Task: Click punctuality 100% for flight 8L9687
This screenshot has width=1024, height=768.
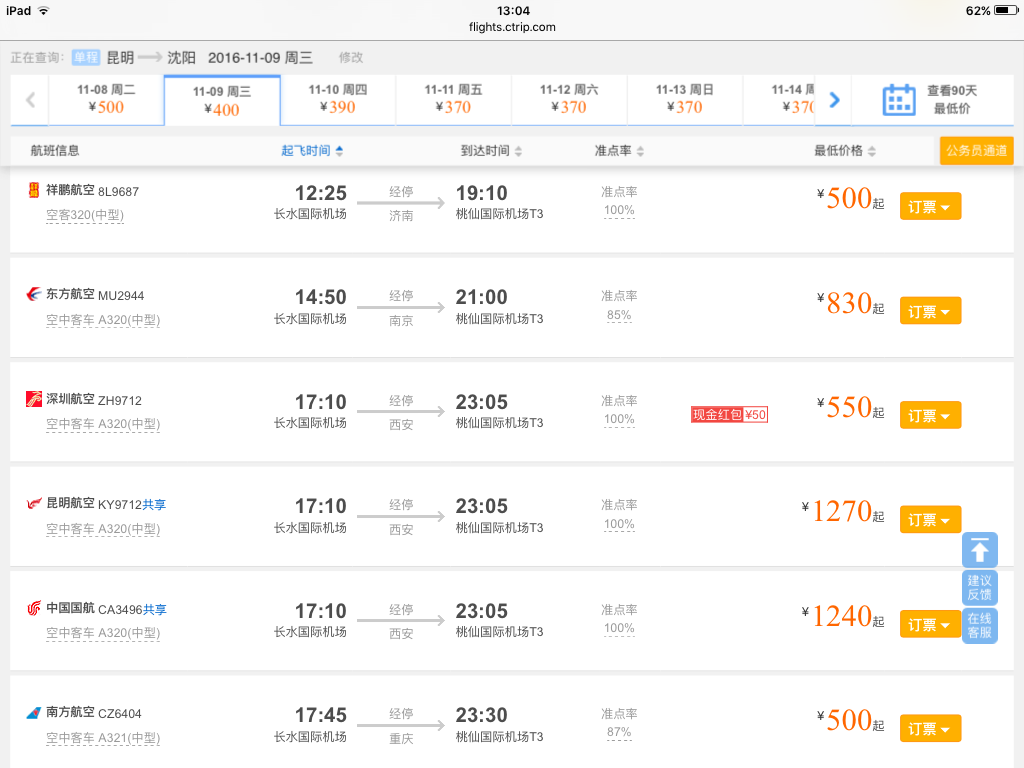Action: click(619, 210)
